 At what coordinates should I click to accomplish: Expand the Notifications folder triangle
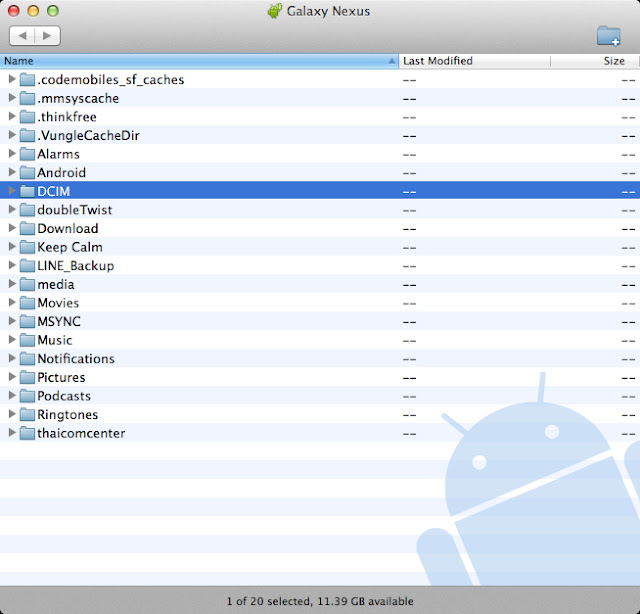click(x=12, y=358)
